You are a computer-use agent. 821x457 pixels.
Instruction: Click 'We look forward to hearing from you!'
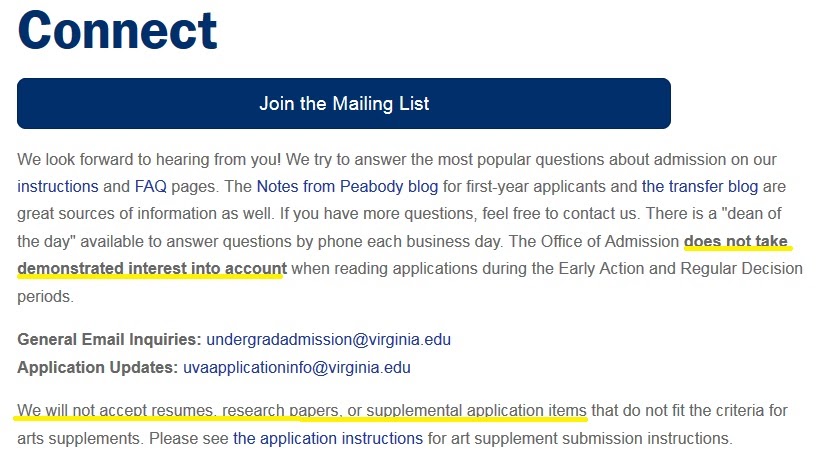point(130,159)
